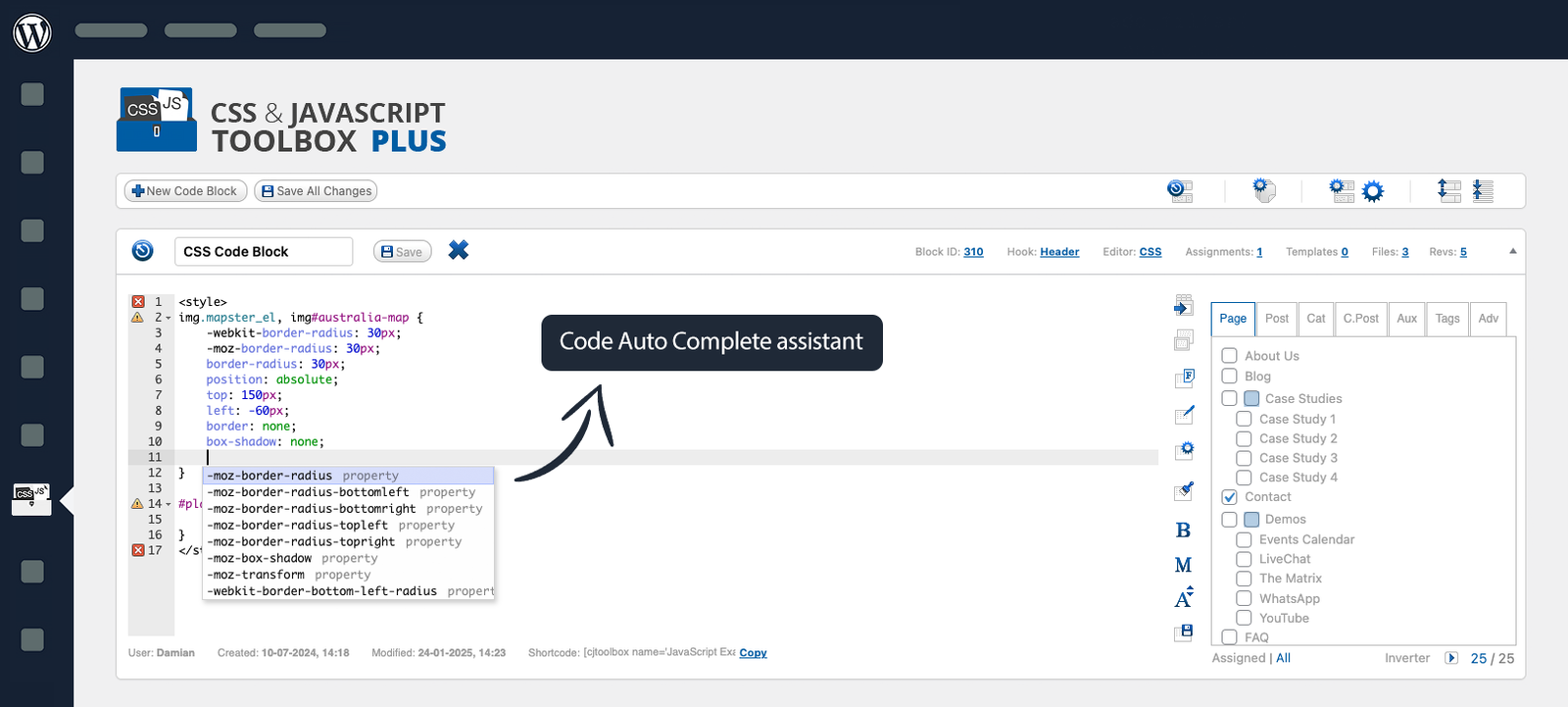Fold the code at line 2
The image size is (1568, 707).
click(169, 318)
